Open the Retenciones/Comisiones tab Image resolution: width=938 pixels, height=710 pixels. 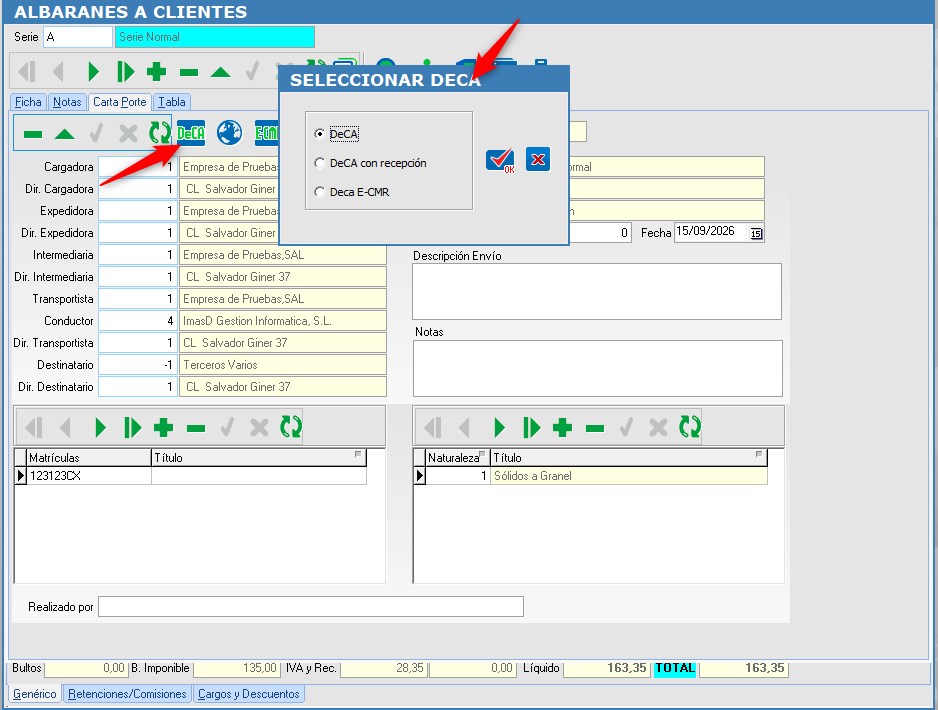click(127, 694)
